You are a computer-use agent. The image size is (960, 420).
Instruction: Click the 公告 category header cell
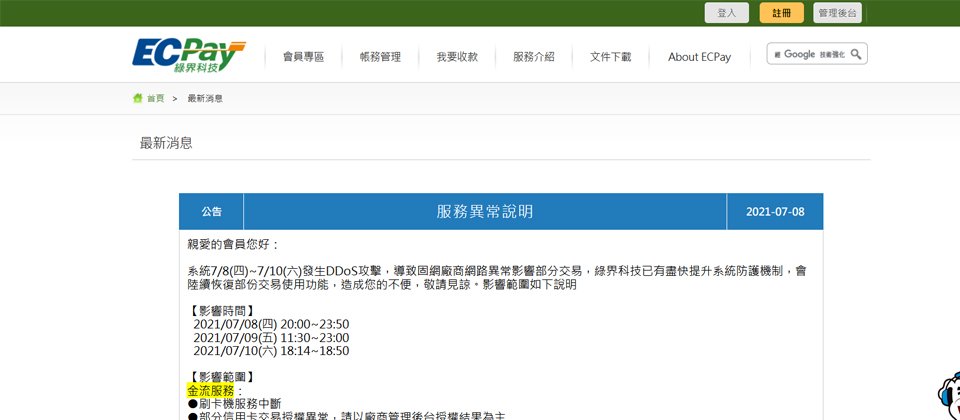coord(211,212)
